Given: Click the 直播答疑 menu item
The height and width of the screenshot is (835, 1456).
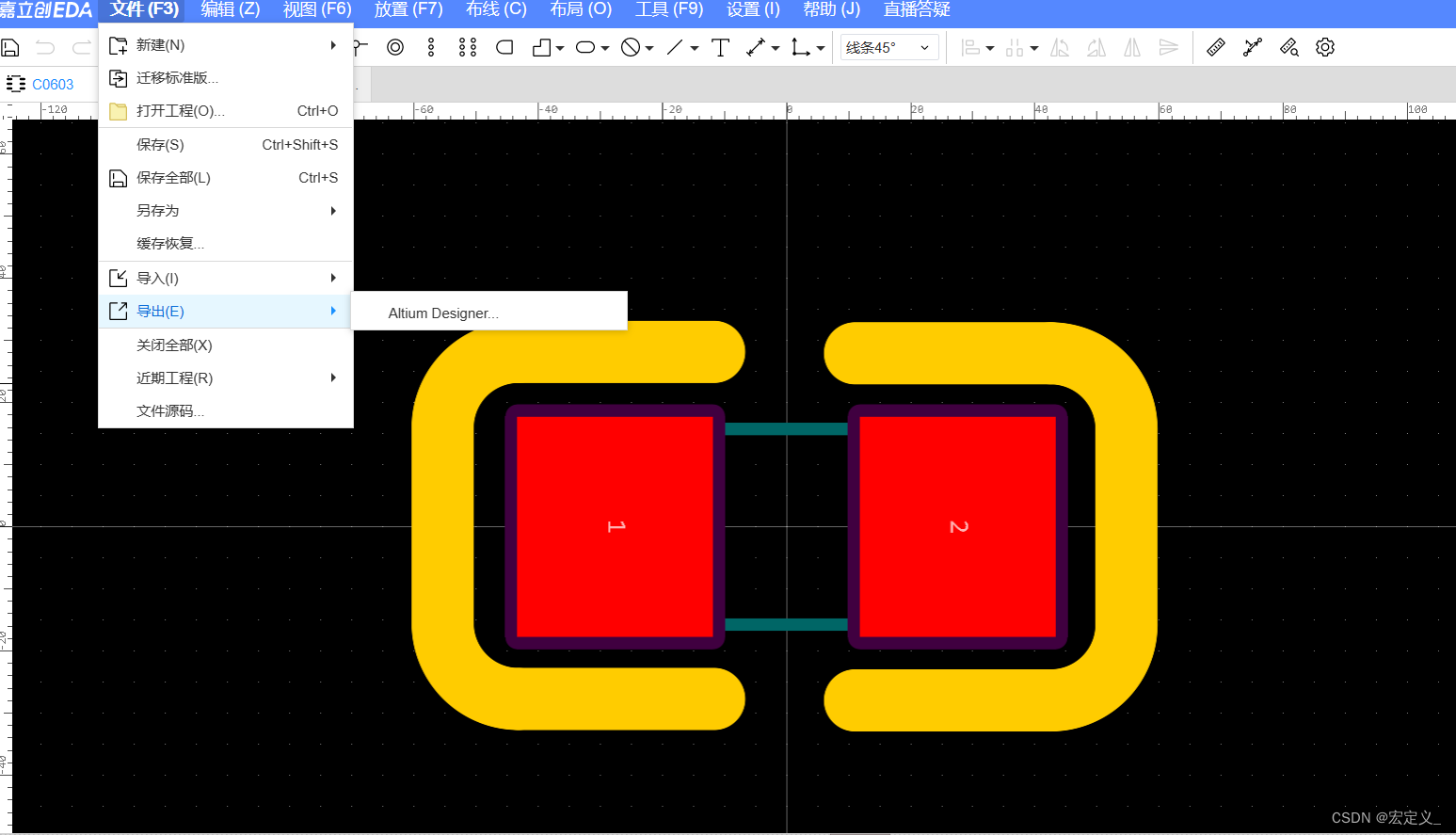Looking at the screenshot, I should 917,9.
